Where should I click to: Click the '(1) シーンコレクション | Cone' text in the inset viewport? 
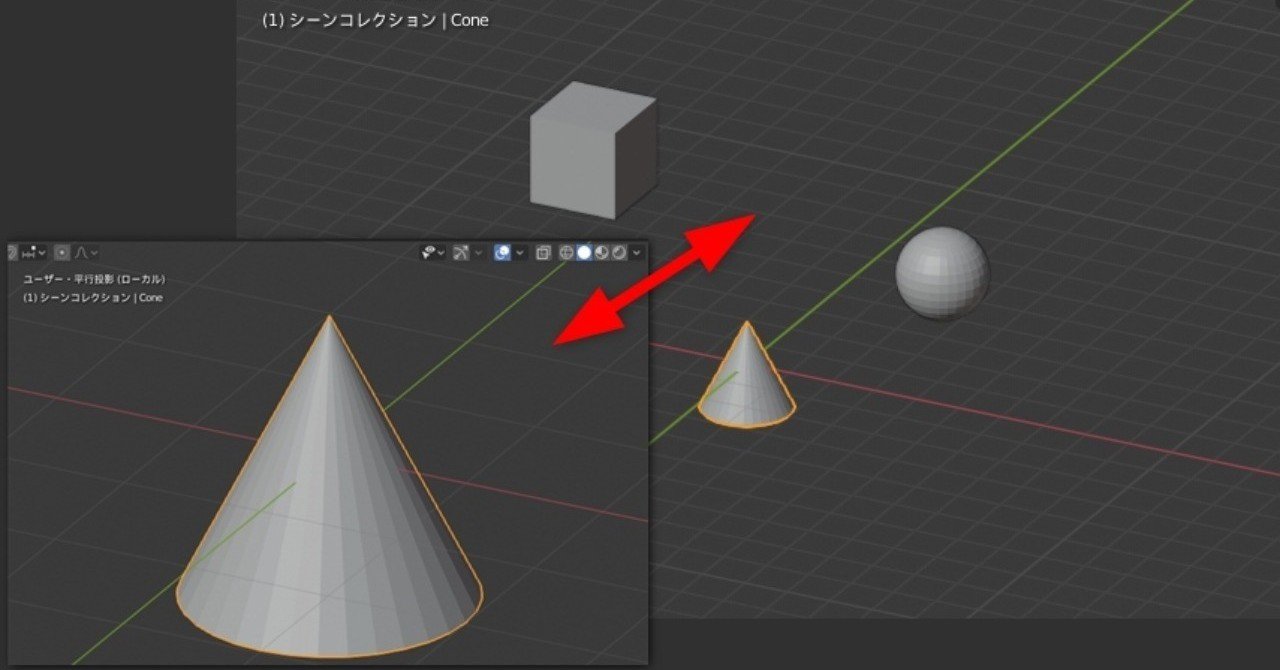click(93, 298)
